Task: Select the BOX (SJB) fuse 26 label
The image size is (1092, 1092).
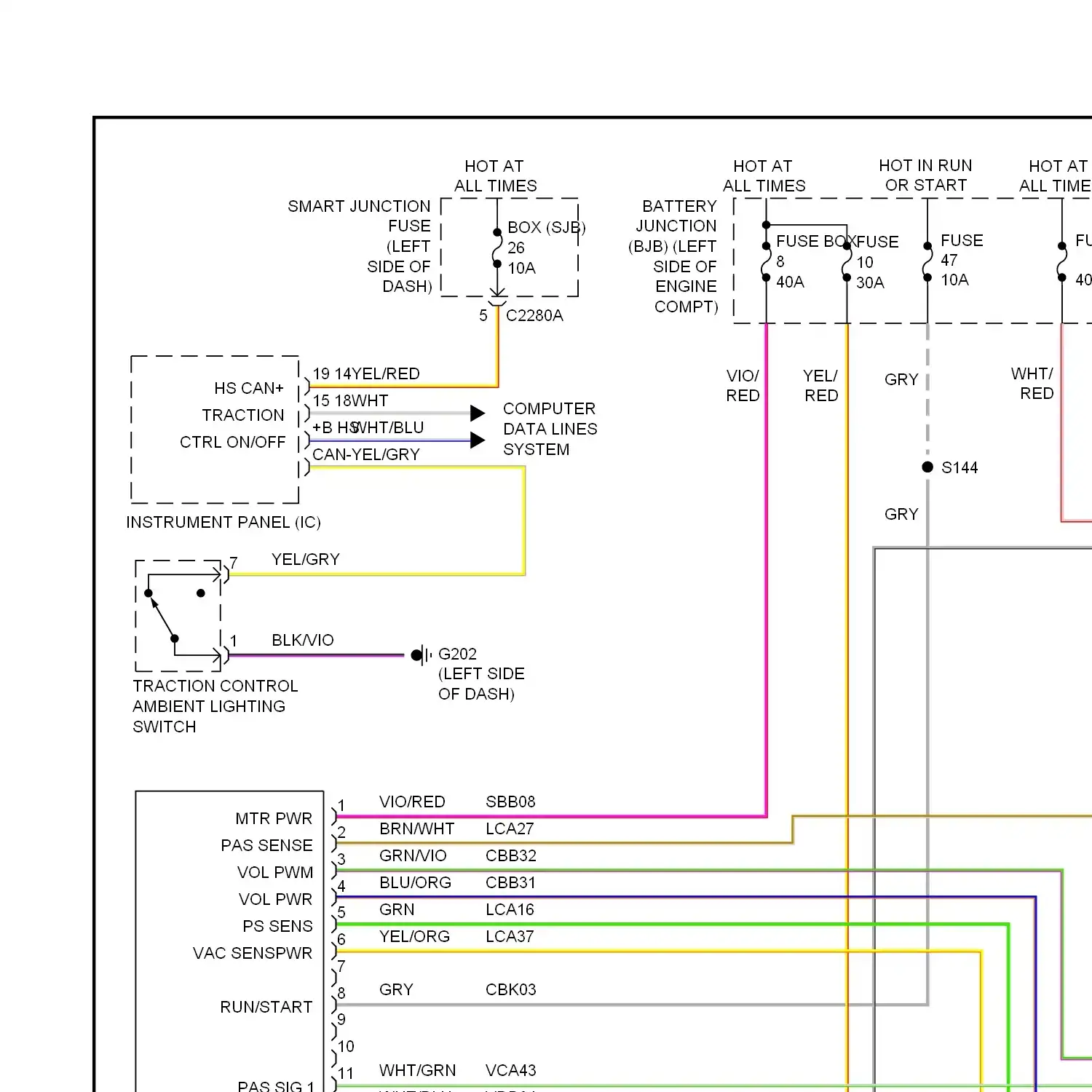Action: pyautogui.click(x=546, y=248)
